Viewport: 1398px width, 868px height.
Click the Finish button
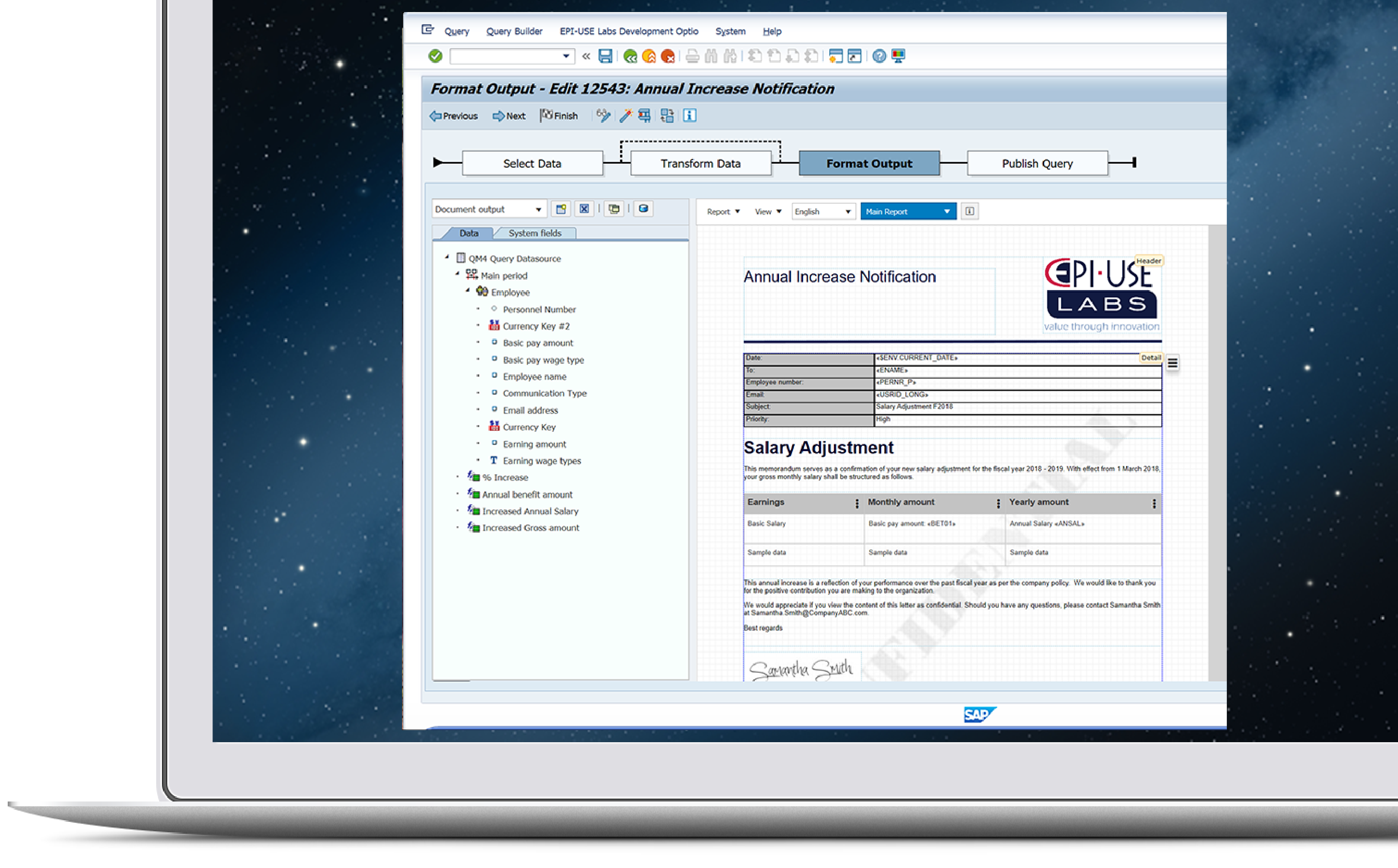point(559,116)
